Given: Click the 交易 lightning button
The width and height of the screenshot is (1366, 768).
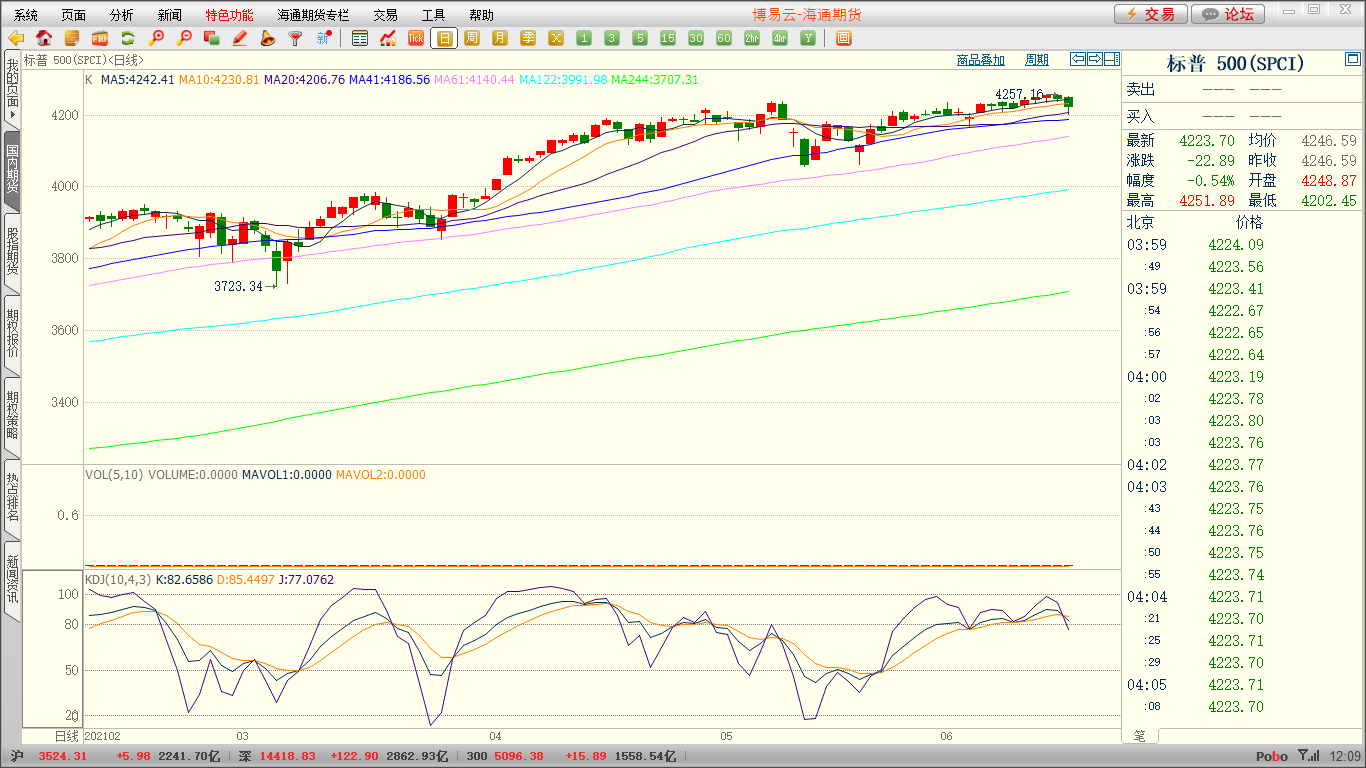Looking at the screenshot, I should tap(1151, 14).
